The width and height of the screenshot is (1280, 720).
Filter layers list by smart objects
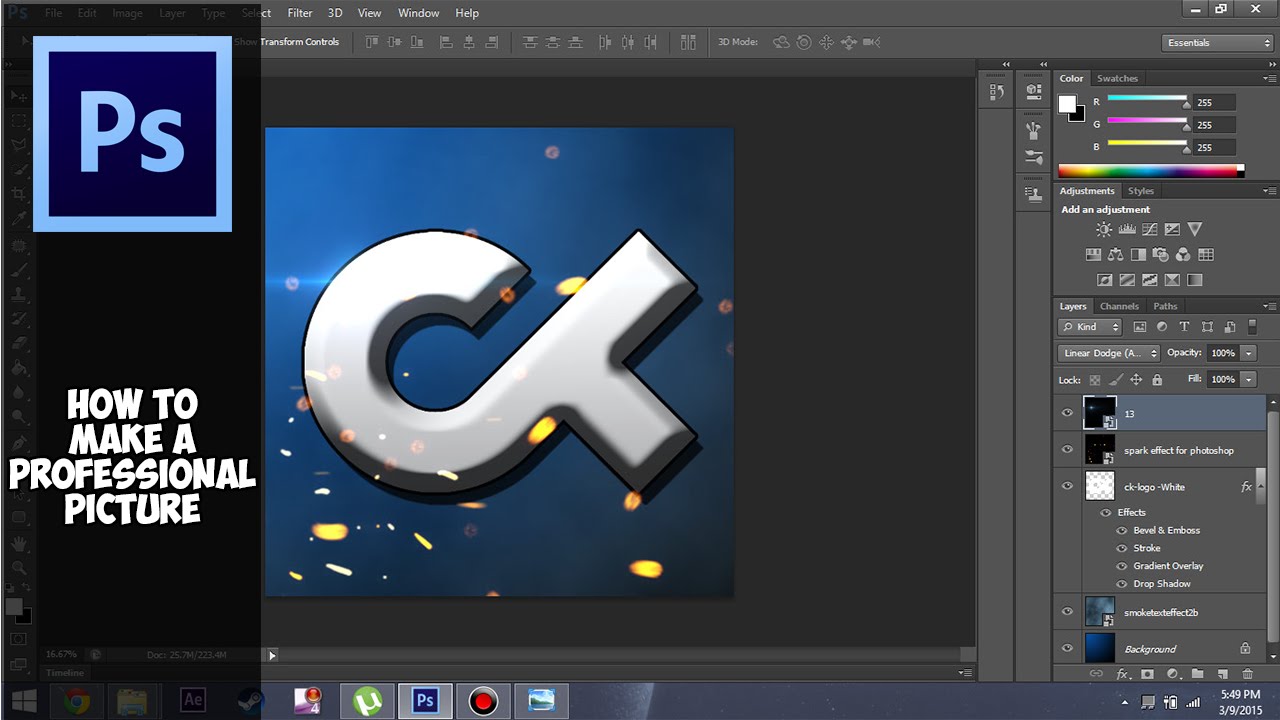click(x=1230, y=327)
